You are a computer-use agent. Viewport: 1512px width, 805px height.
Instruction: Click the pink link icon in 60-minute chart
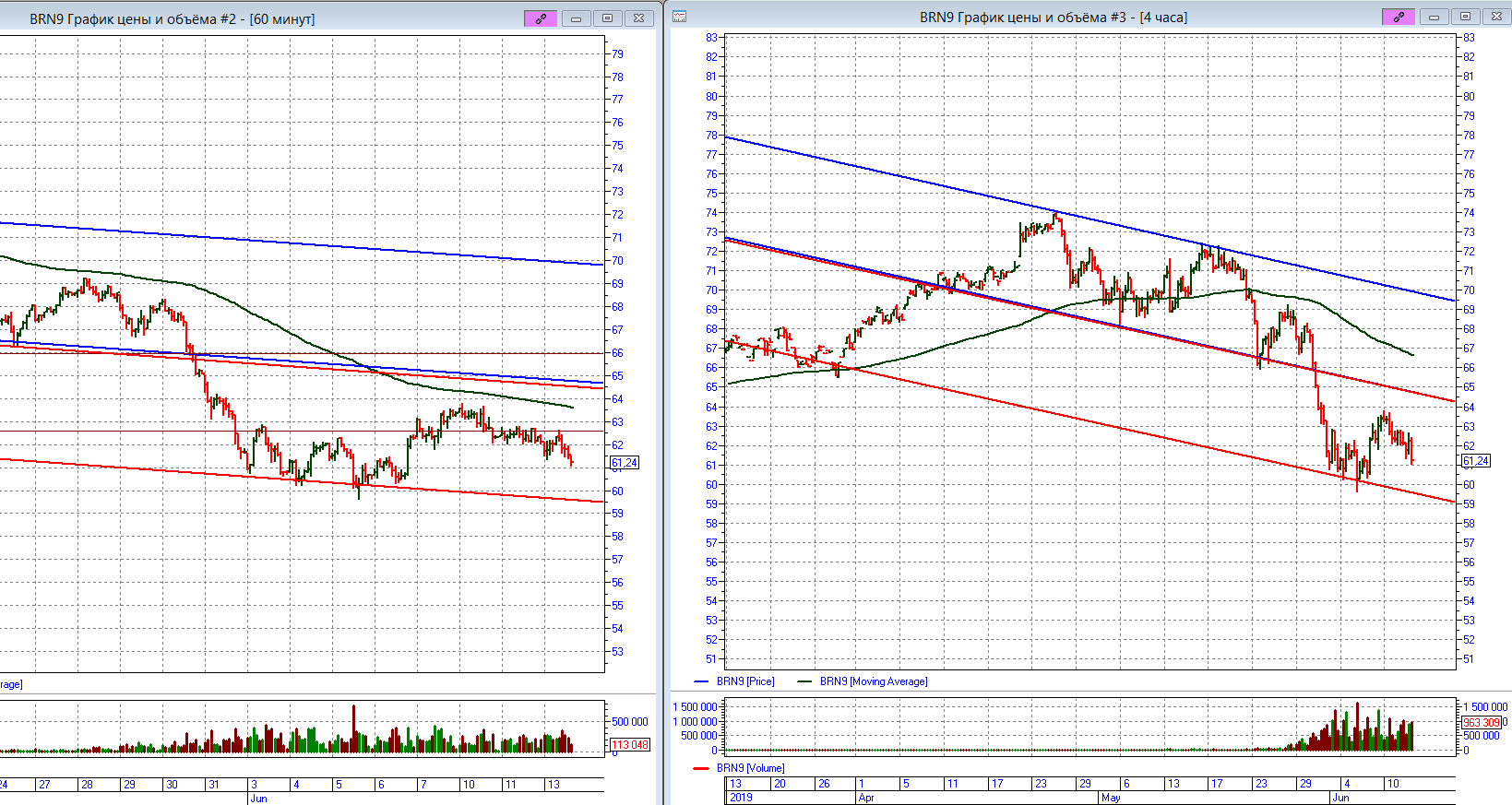(x=541, y=18)
